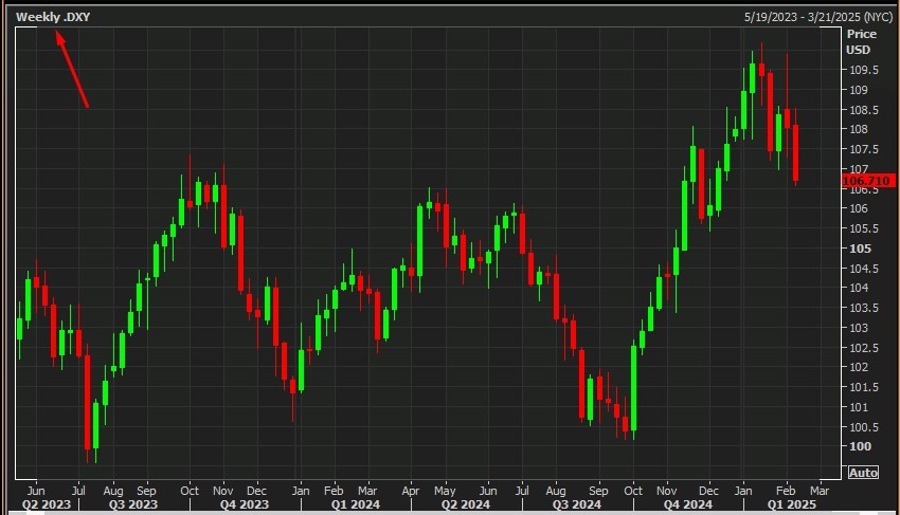Select the 105.5 price axis label
Screen dimensions: 900x515
[863, 229]
